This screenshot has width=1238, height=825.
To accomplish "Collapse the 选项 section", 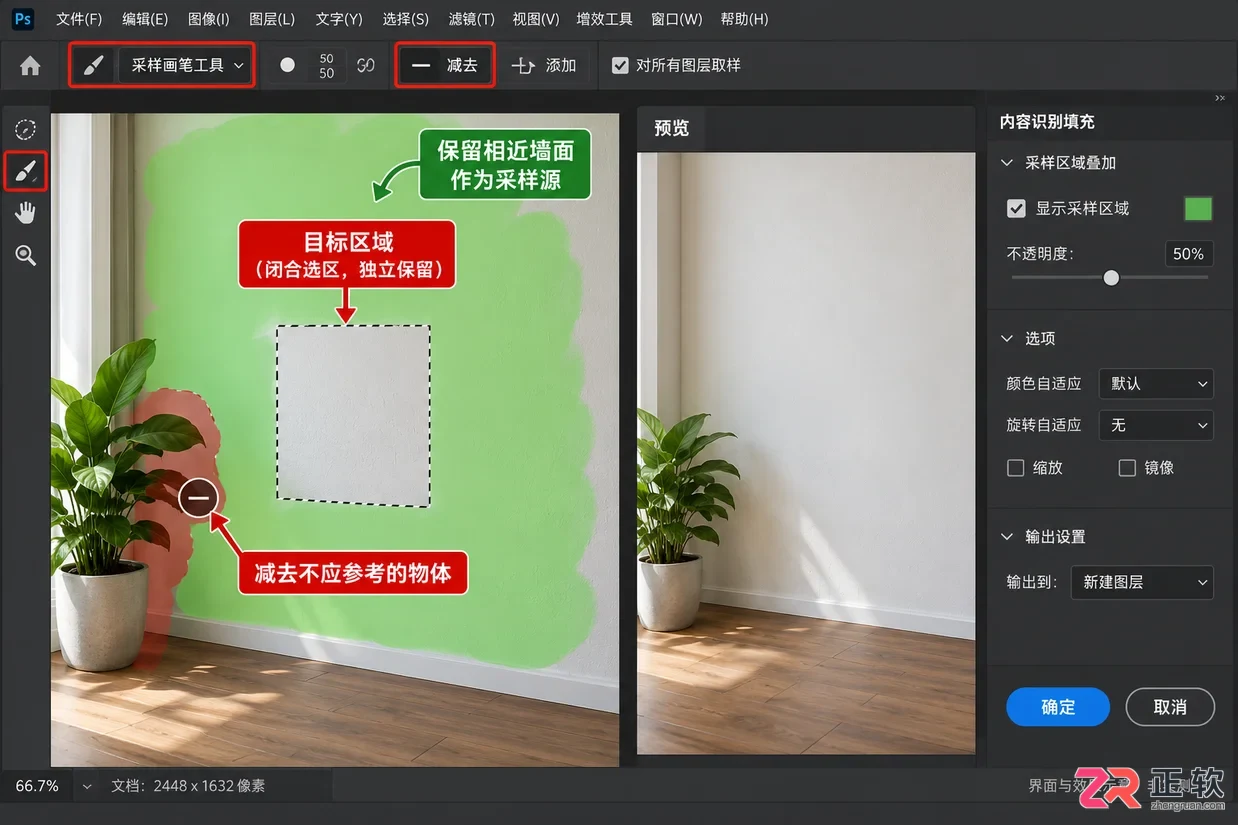I will (1007, 339).
